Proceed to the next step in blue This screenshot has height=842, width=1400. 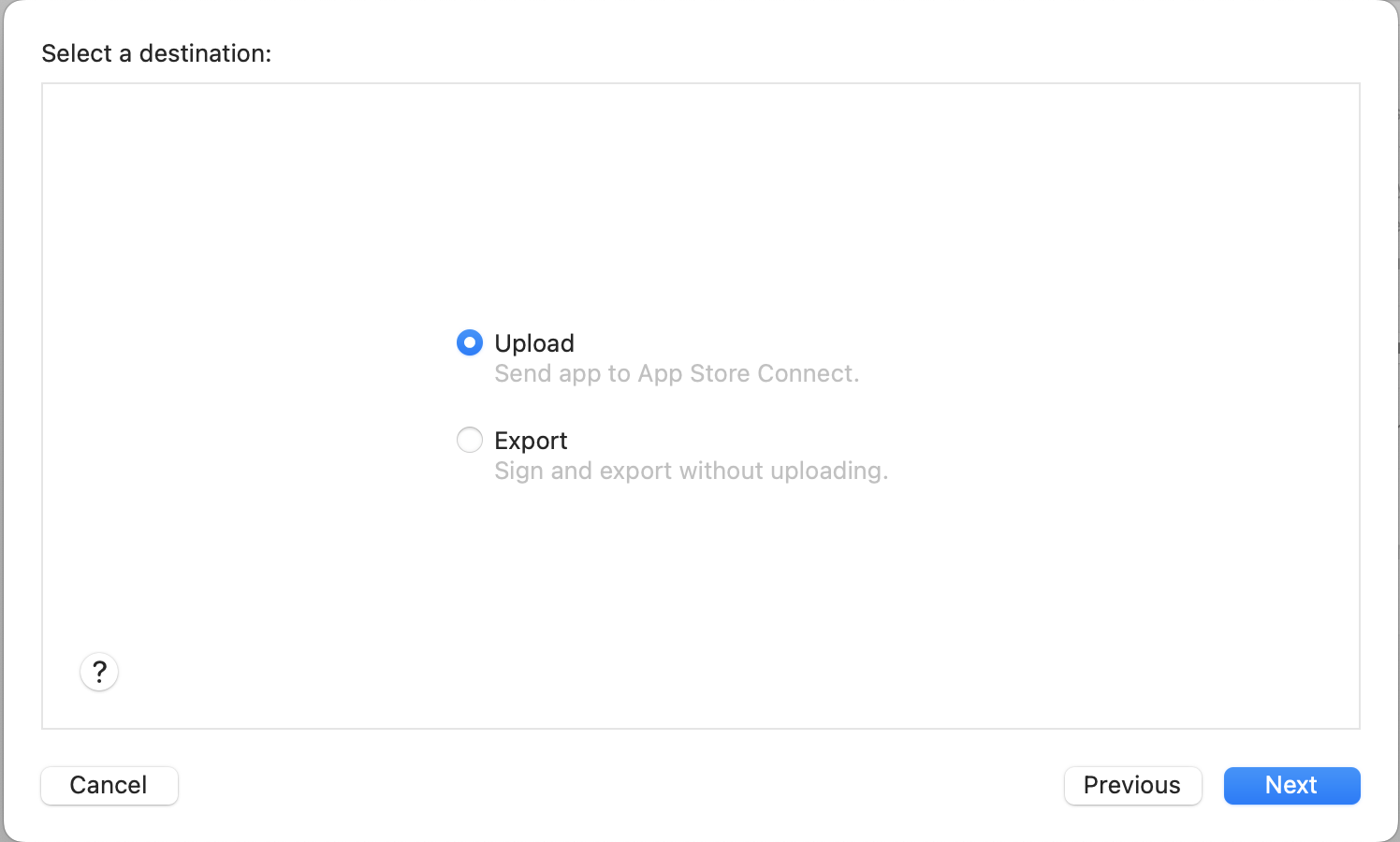click(1291, 785)
